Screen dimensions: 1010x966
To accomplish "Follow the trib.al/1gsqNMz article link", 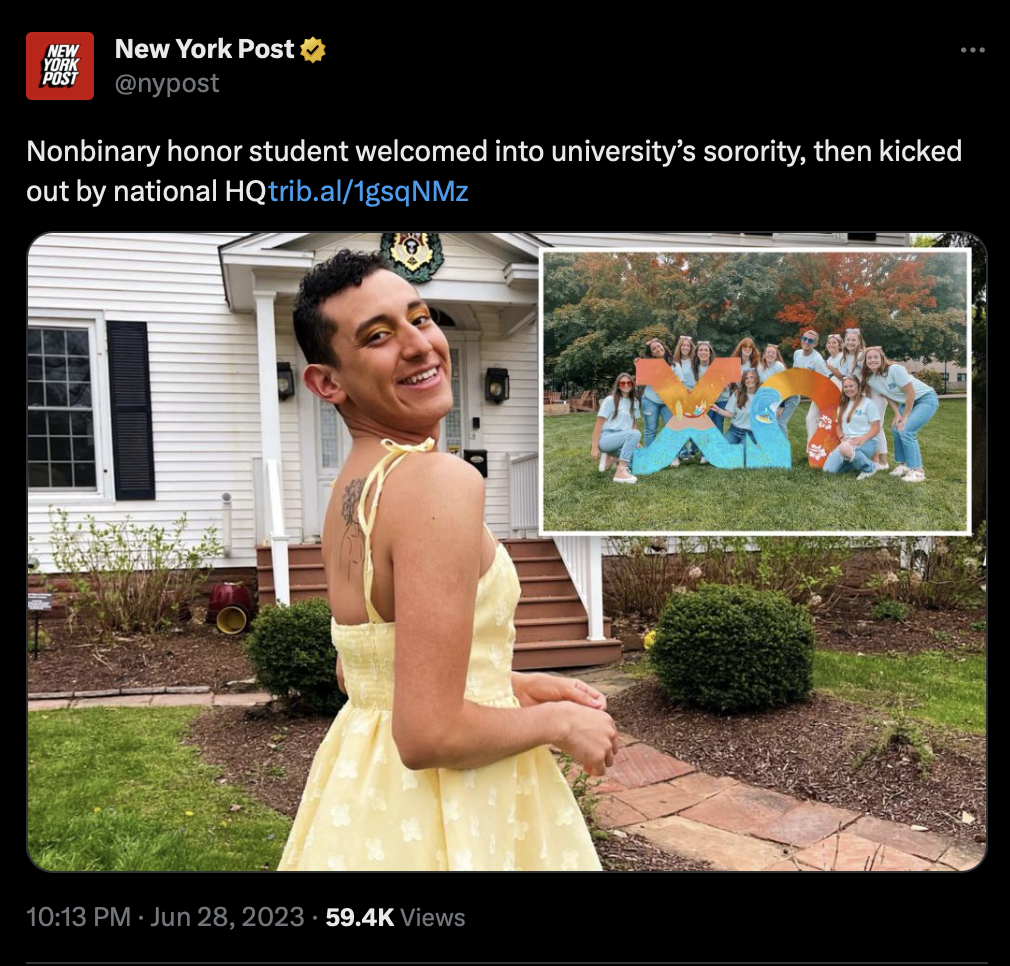I will [368, 191].
